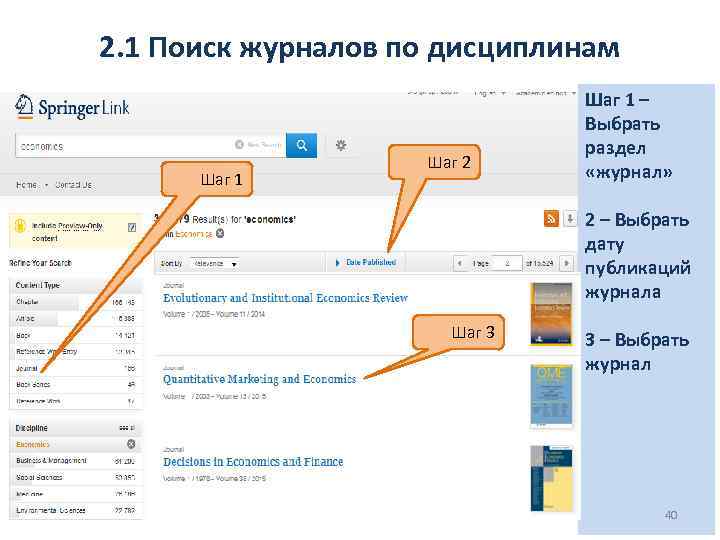Open the Home navigation item

[27, 185]
